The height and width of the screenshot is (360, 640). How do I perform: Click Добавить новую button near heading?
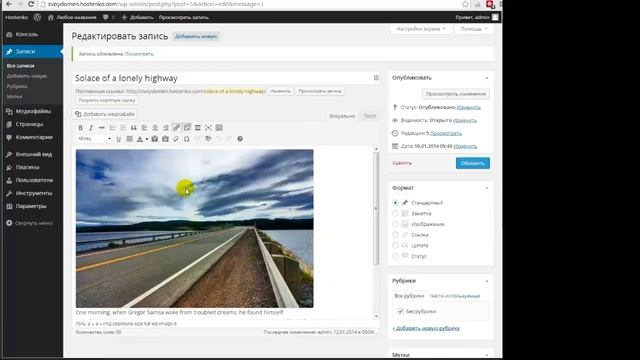pyautogui.click(x=196, y=36)
